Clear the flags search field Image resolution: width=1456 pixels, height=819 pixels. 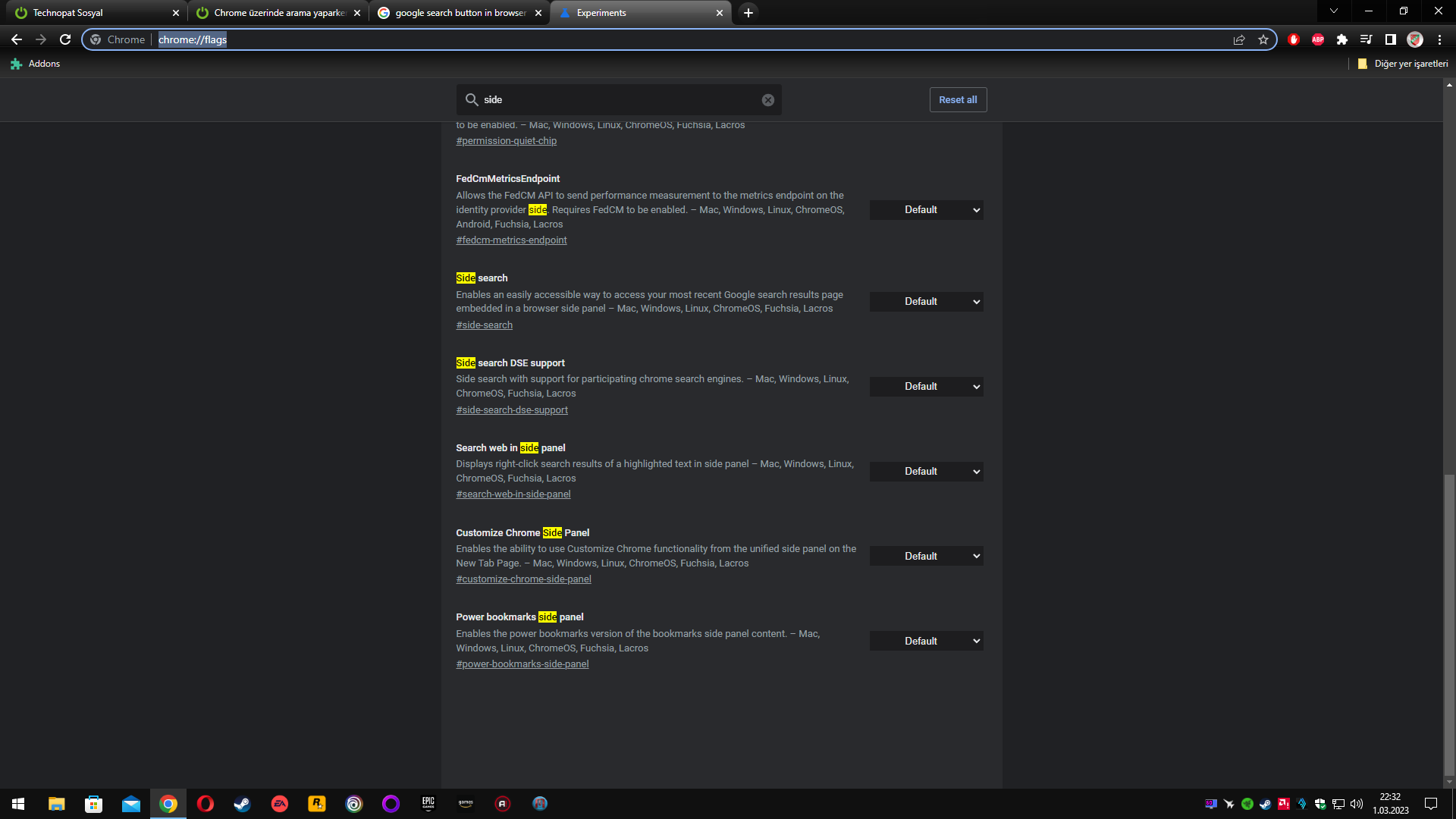point(767,100)
